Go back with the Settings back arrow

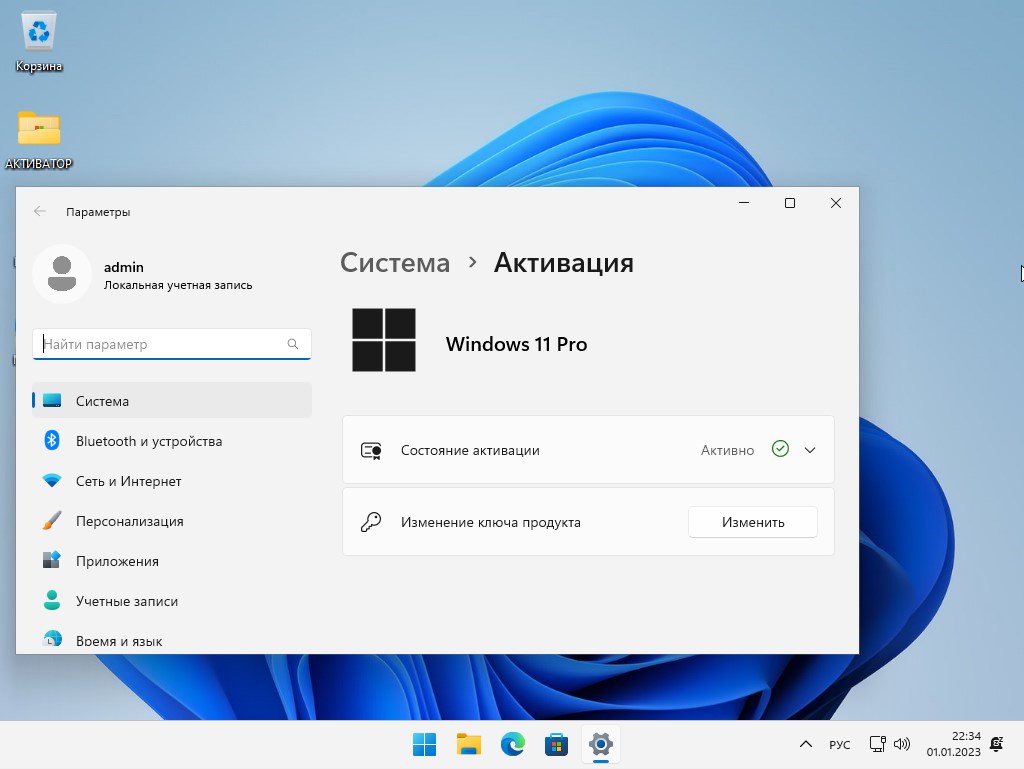40,212
